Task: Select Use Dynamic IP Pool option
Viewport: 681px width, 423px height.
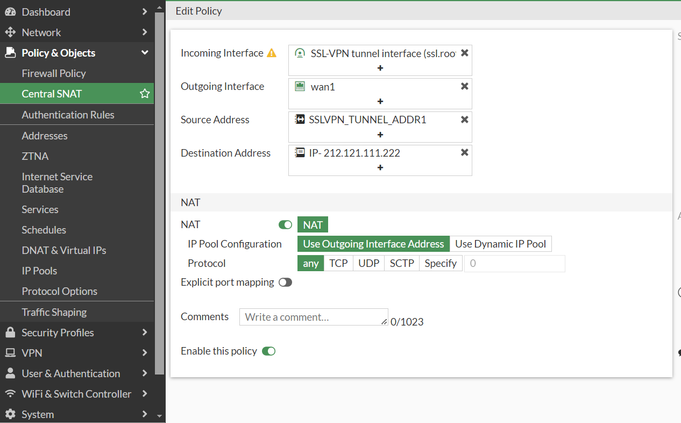Action: (502, 244)
